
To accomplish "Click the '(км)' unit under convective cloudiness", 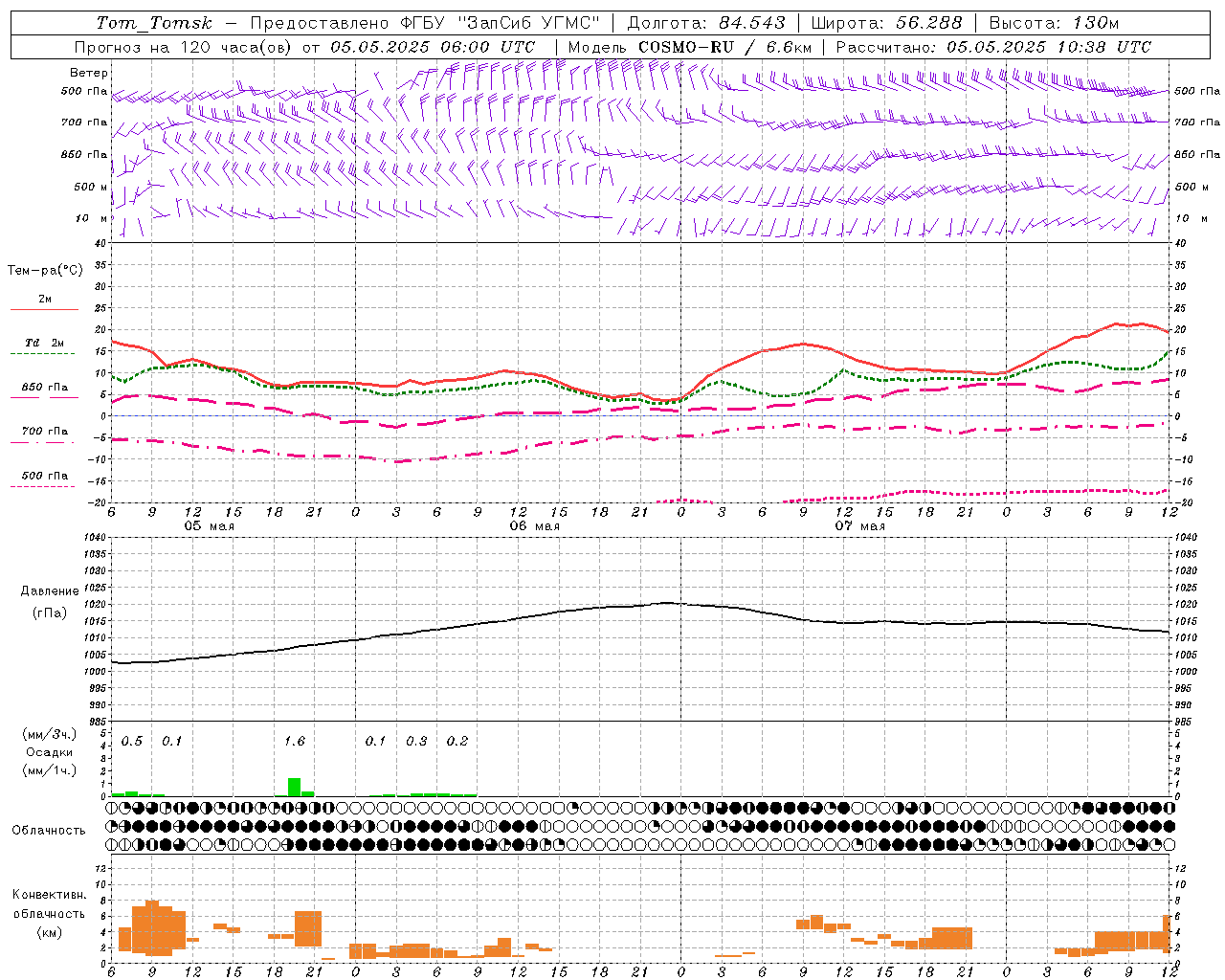I will click(49, 932).
